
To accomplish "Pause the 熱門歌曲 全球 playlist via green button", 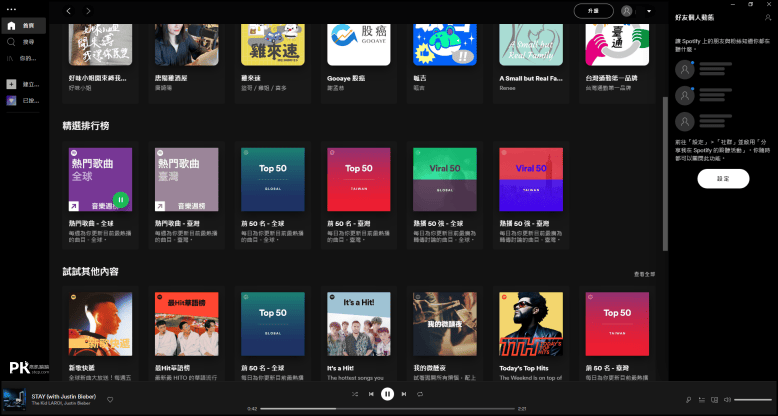I will click(x=121, y=200).
